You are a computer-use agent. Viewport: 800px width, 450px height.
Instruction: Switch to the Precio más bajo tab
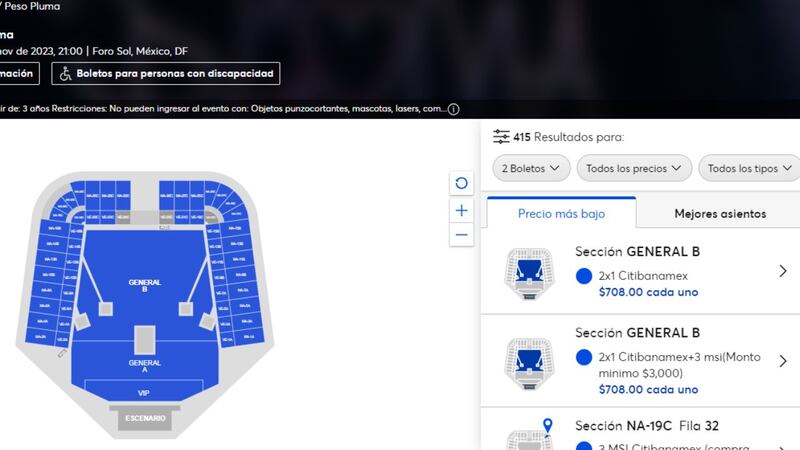coord(561,213)
